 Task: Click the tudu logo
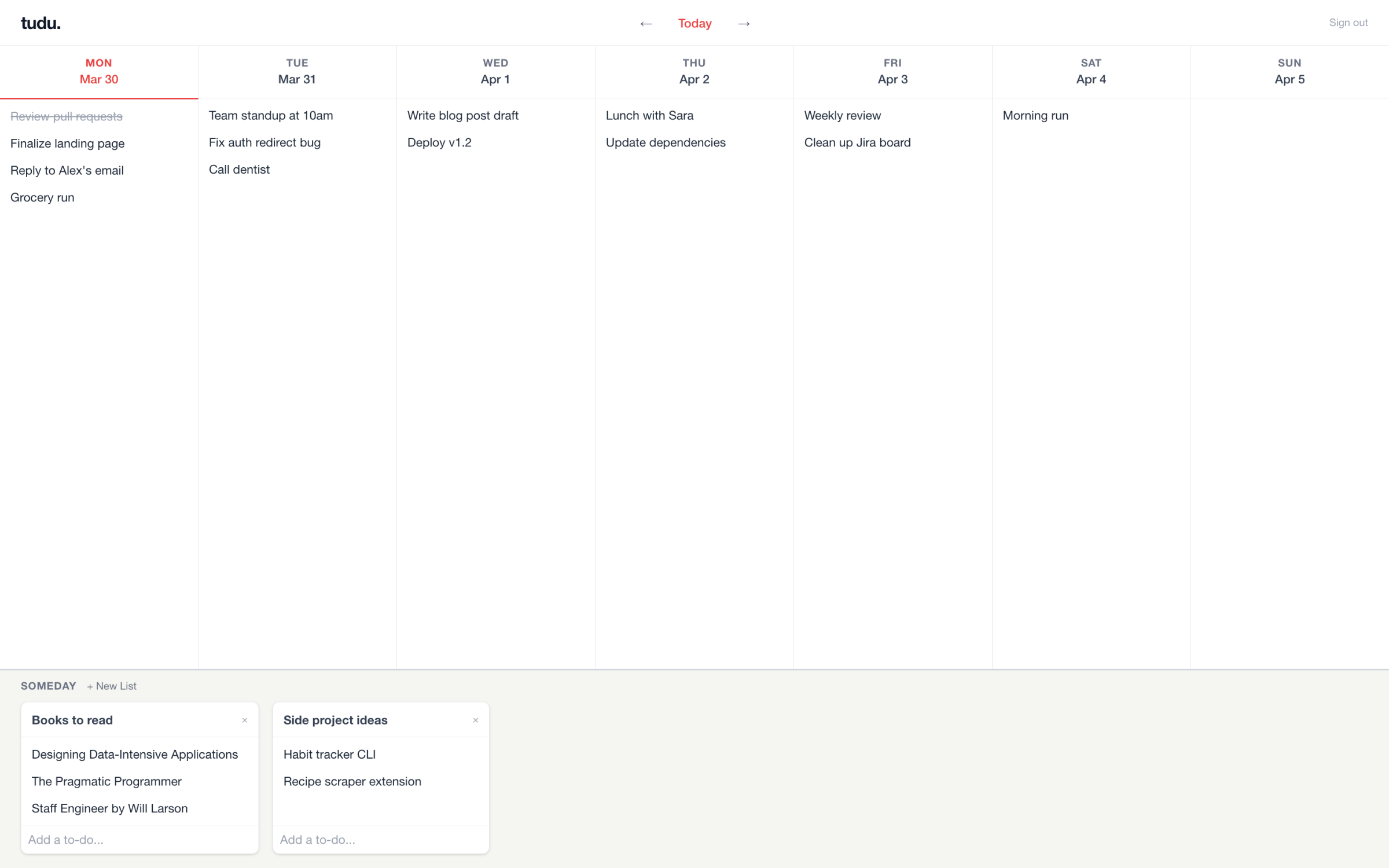click(41, 23)
